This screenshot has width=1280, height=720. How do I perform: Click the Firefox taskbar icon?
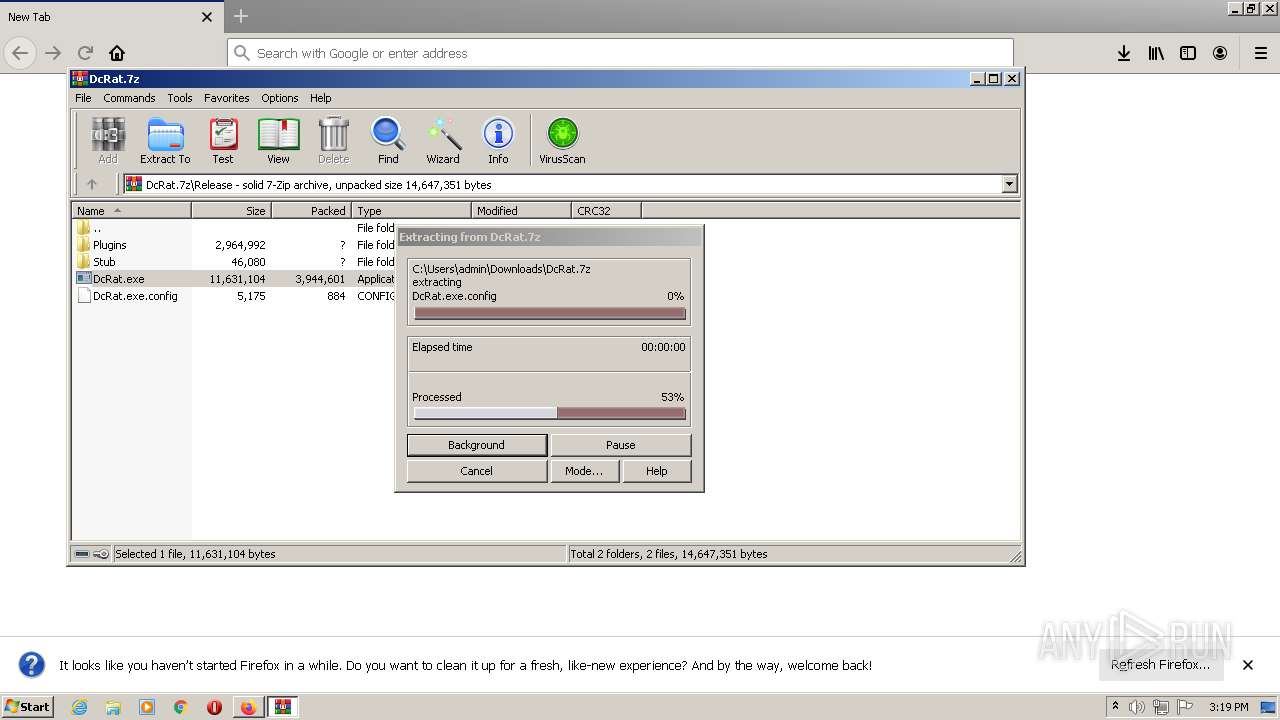248,707
